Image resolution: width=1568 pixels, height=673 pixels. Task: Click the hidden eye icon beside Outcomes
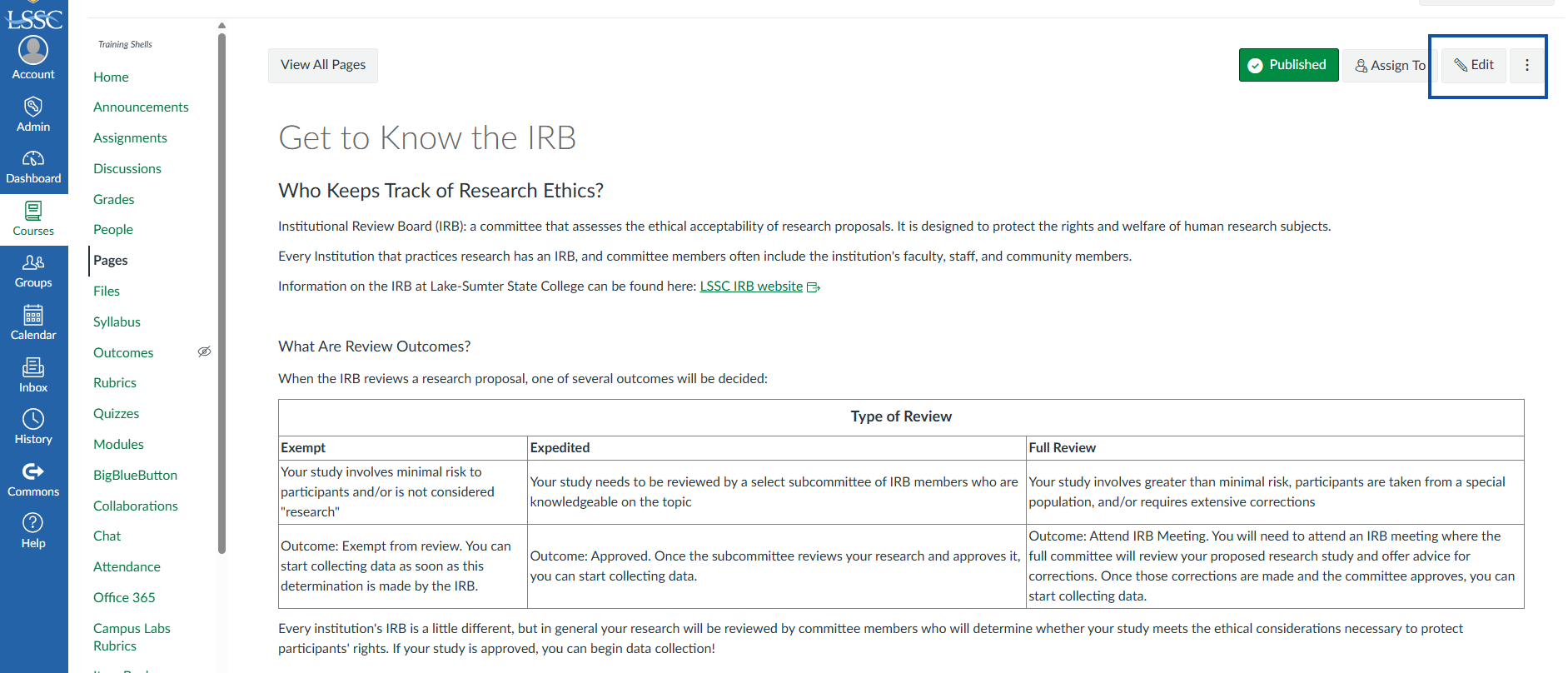[204, 351]
